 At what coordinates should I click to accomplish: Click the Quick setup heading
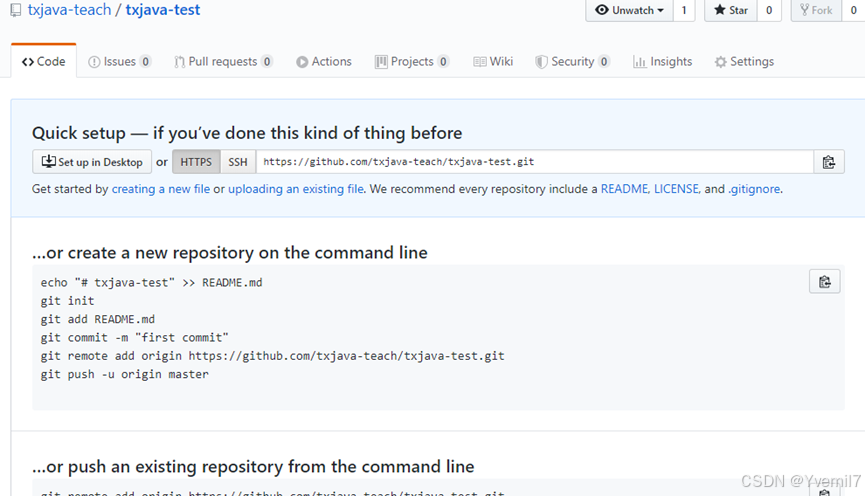(x=247, y=134)
